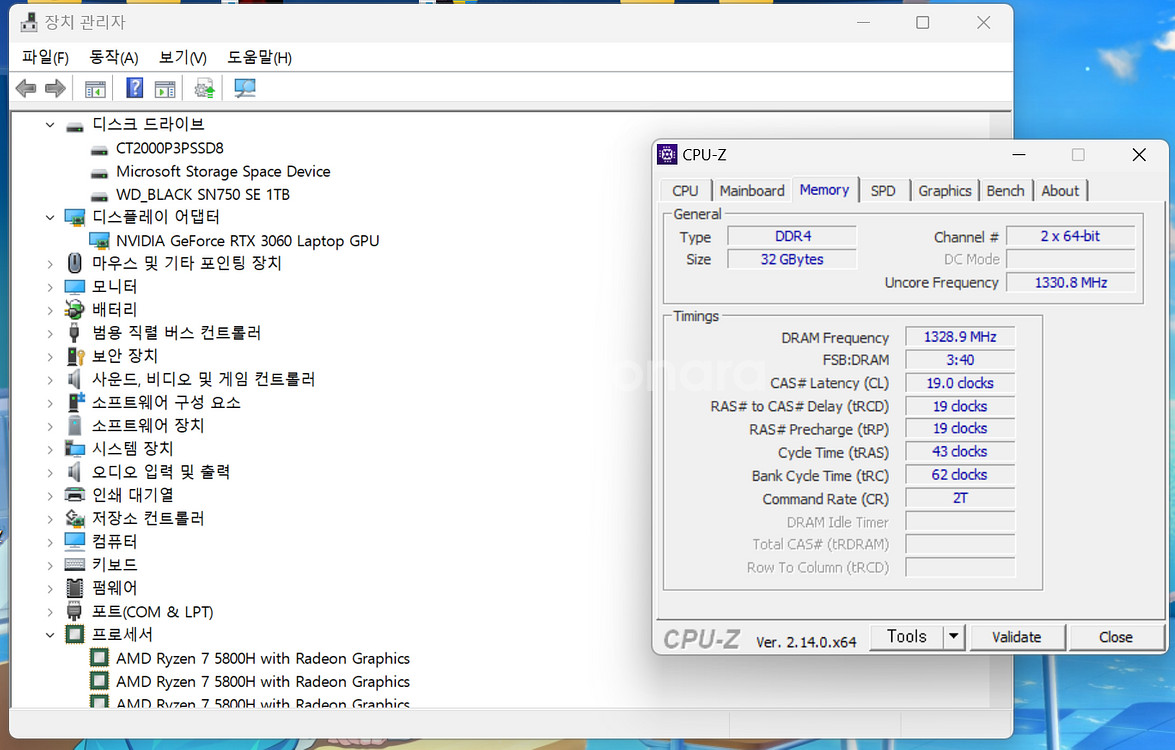The height and width of the screenshot is (750, 1175).
Task: Click the processor icon beside 프로세서
Action: click(75, 635)
